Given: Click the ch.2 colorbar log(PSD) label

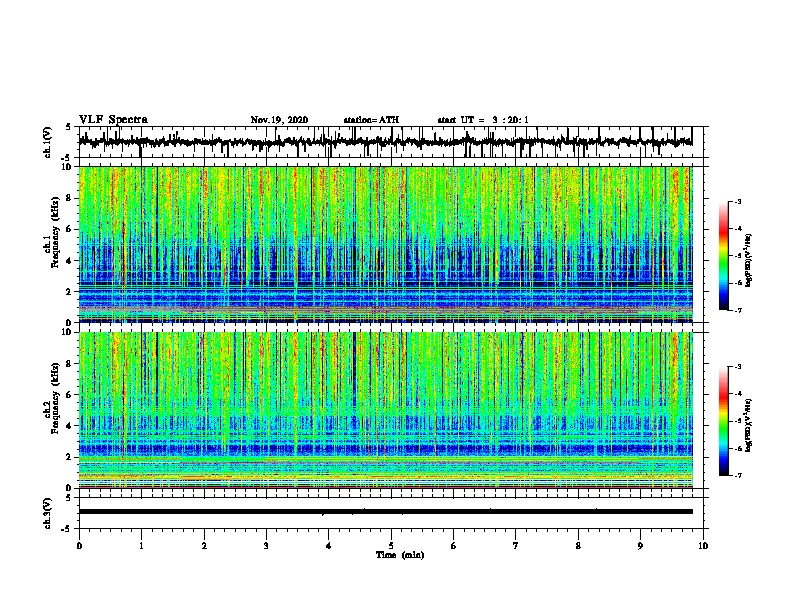Looking at the screenshot, I should (749, 425).
